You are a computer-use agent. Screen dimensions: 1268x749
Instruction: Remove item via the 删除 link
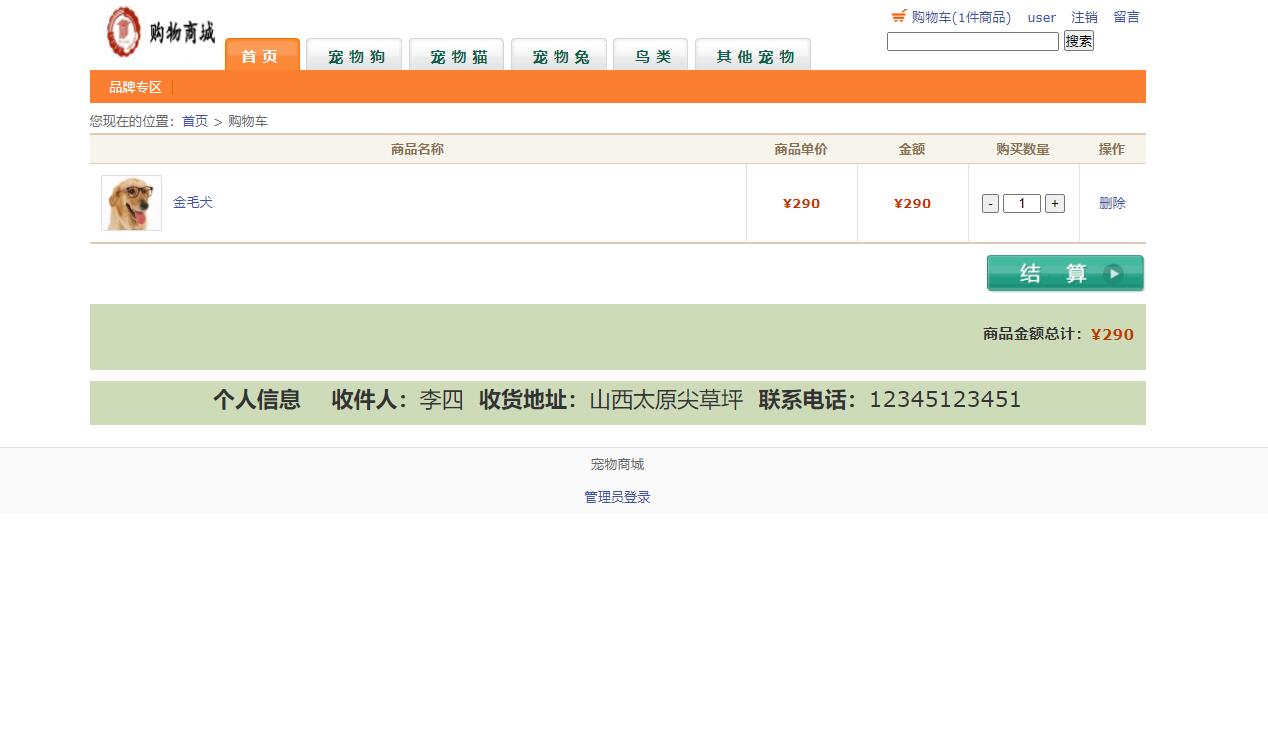(1111, 202)
